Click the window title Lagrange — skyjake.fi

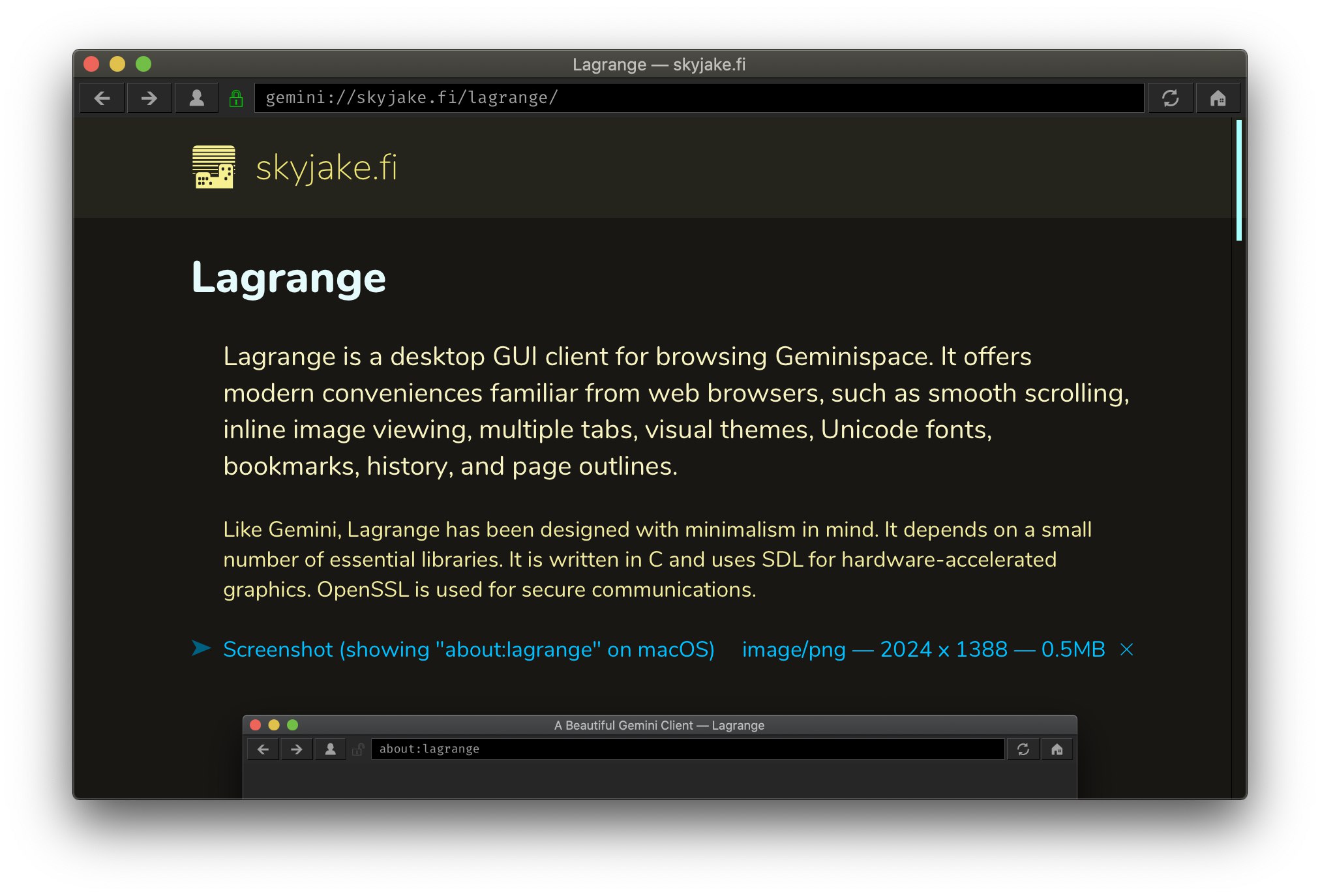pyautogui.click(x=659, y=65)
